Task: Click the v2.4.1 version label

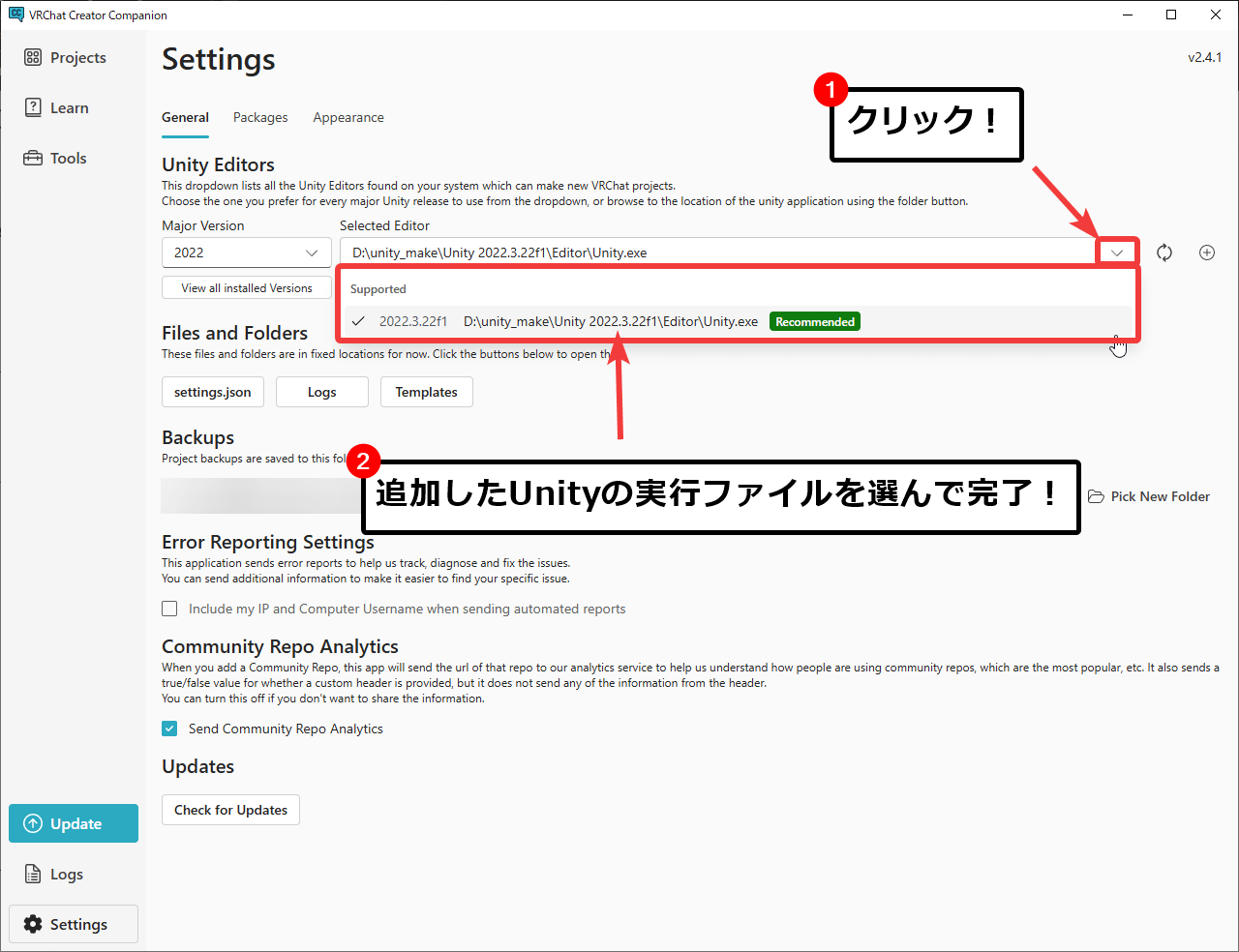Action: point(1205,57)
